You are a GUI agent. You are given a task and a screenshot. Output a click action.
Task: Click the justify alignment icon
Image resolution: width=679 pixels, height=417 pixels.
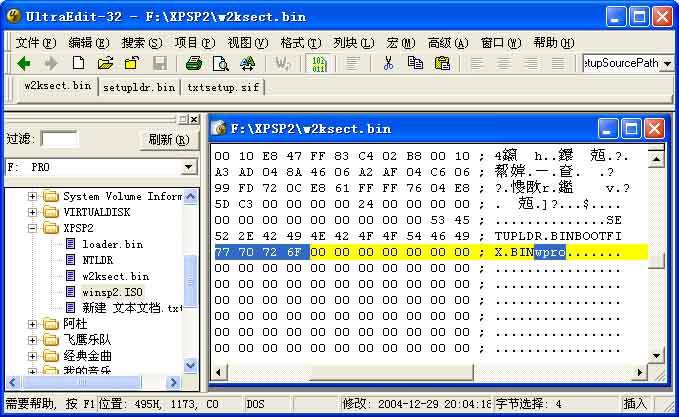tap(558, 64)
